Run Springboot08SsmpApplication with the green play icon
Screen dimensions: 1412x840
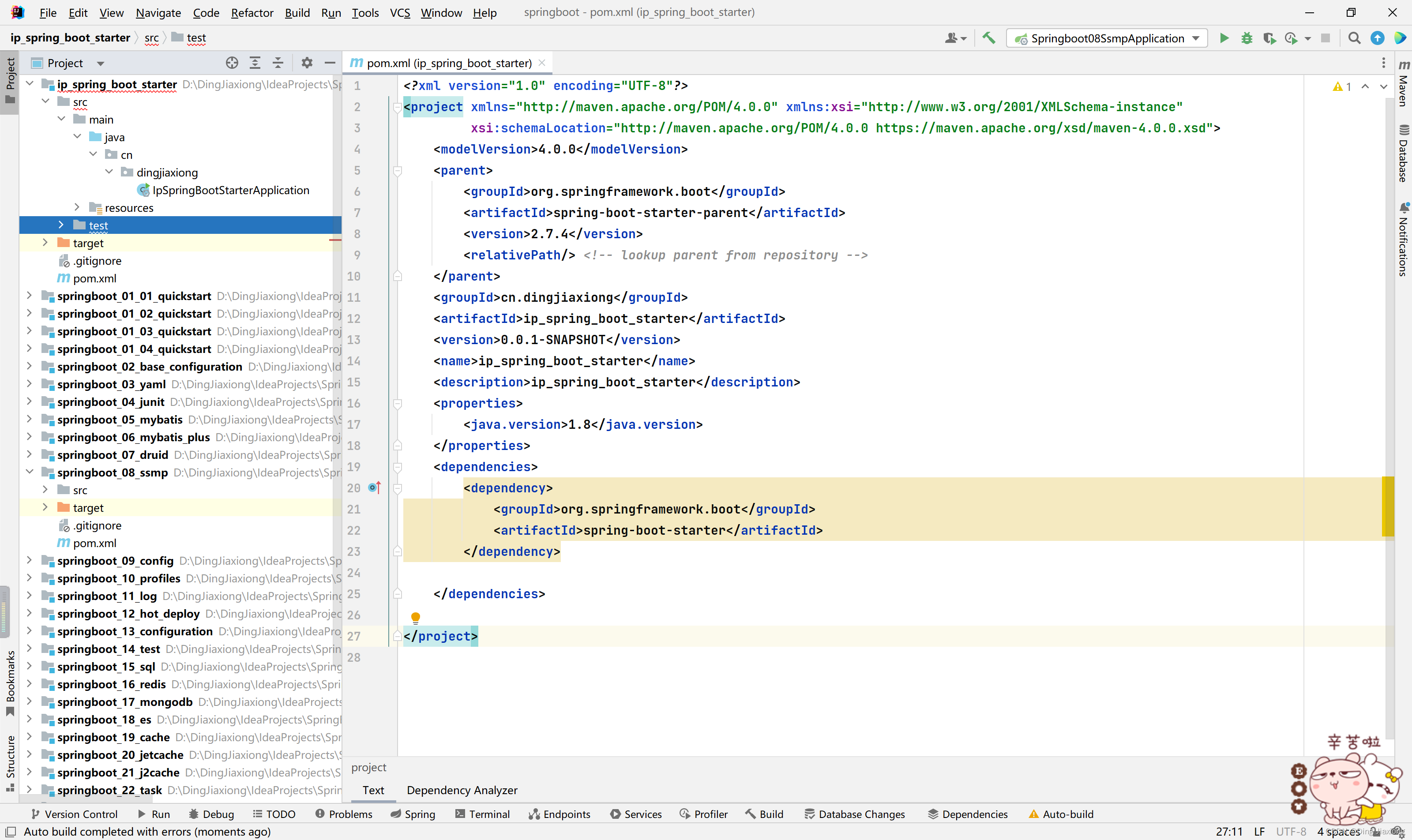(x=1224, y=38)
